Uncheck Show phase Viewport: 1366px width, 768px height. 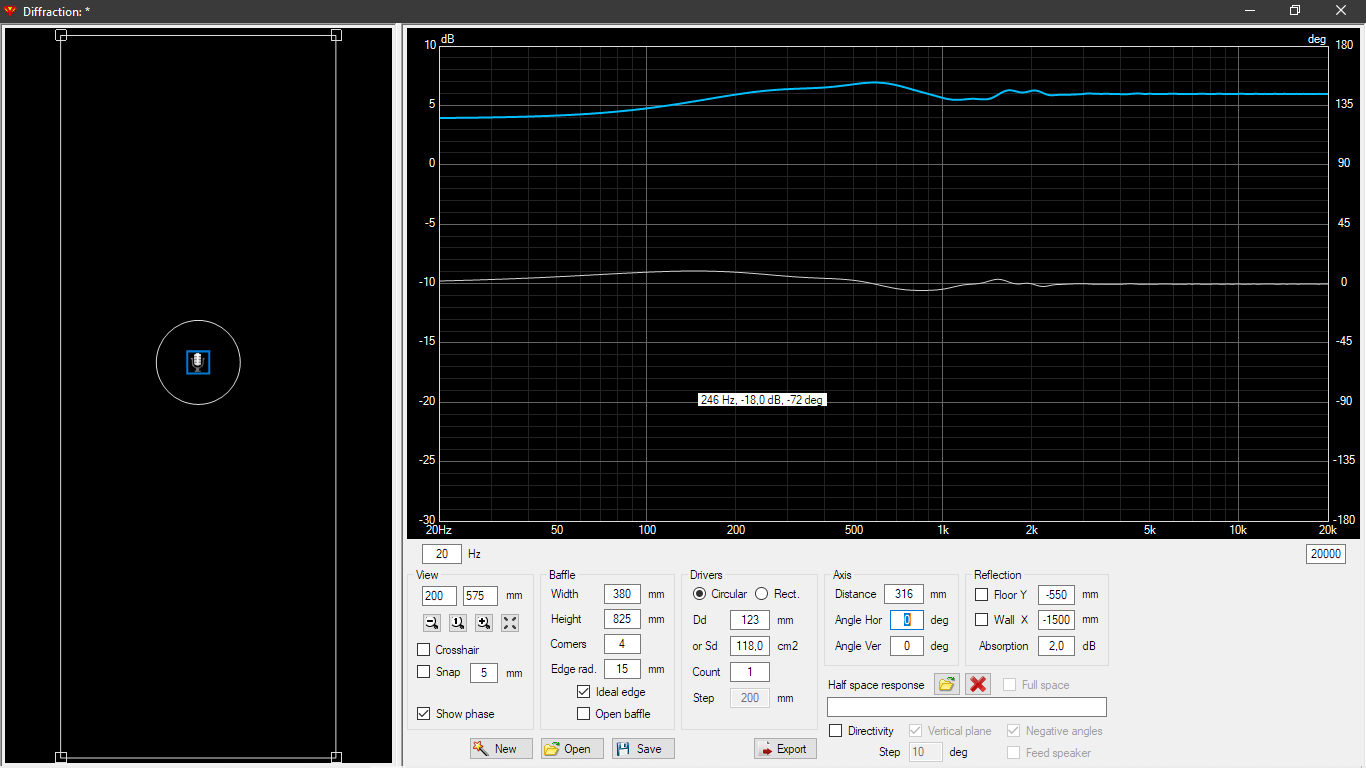pos(424,714)
